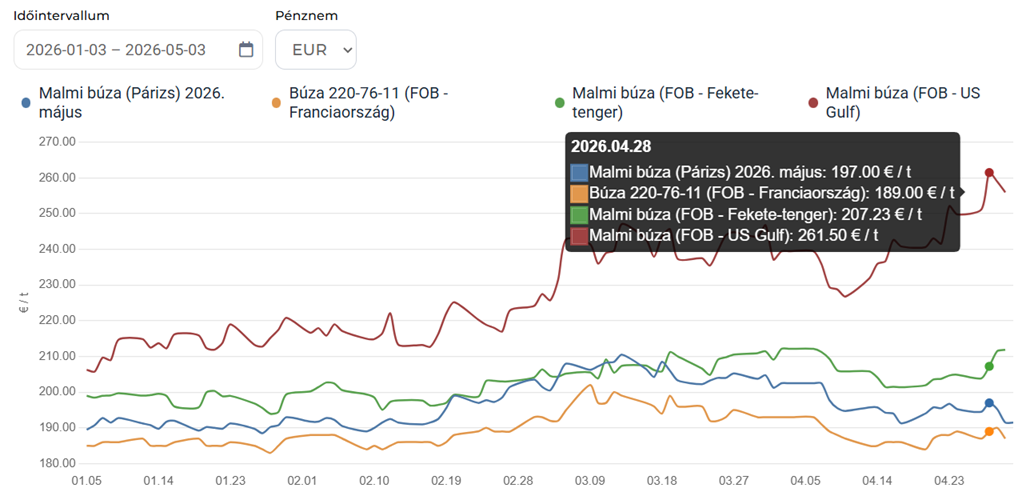Click green Fekete-tenger highlighted data point

[x=989, y=366]
